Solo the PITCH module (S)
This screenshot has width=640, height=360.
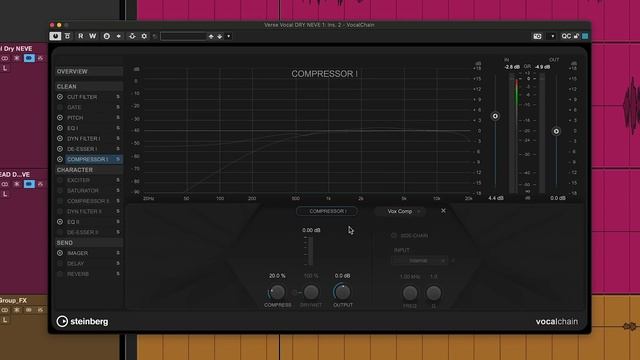[118, 118]
